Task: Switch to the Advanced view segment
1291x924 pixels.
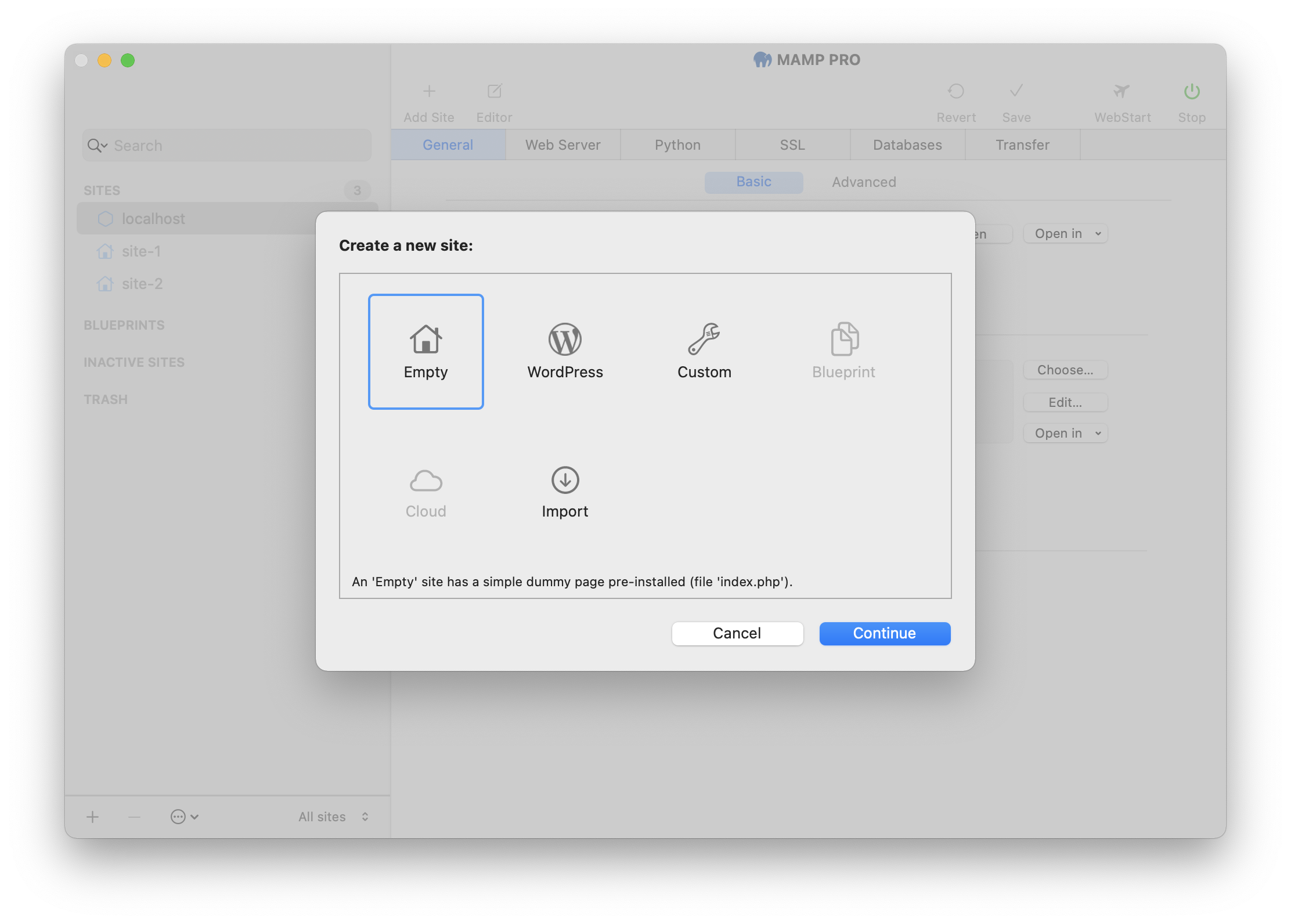Action: coord(864,182)
